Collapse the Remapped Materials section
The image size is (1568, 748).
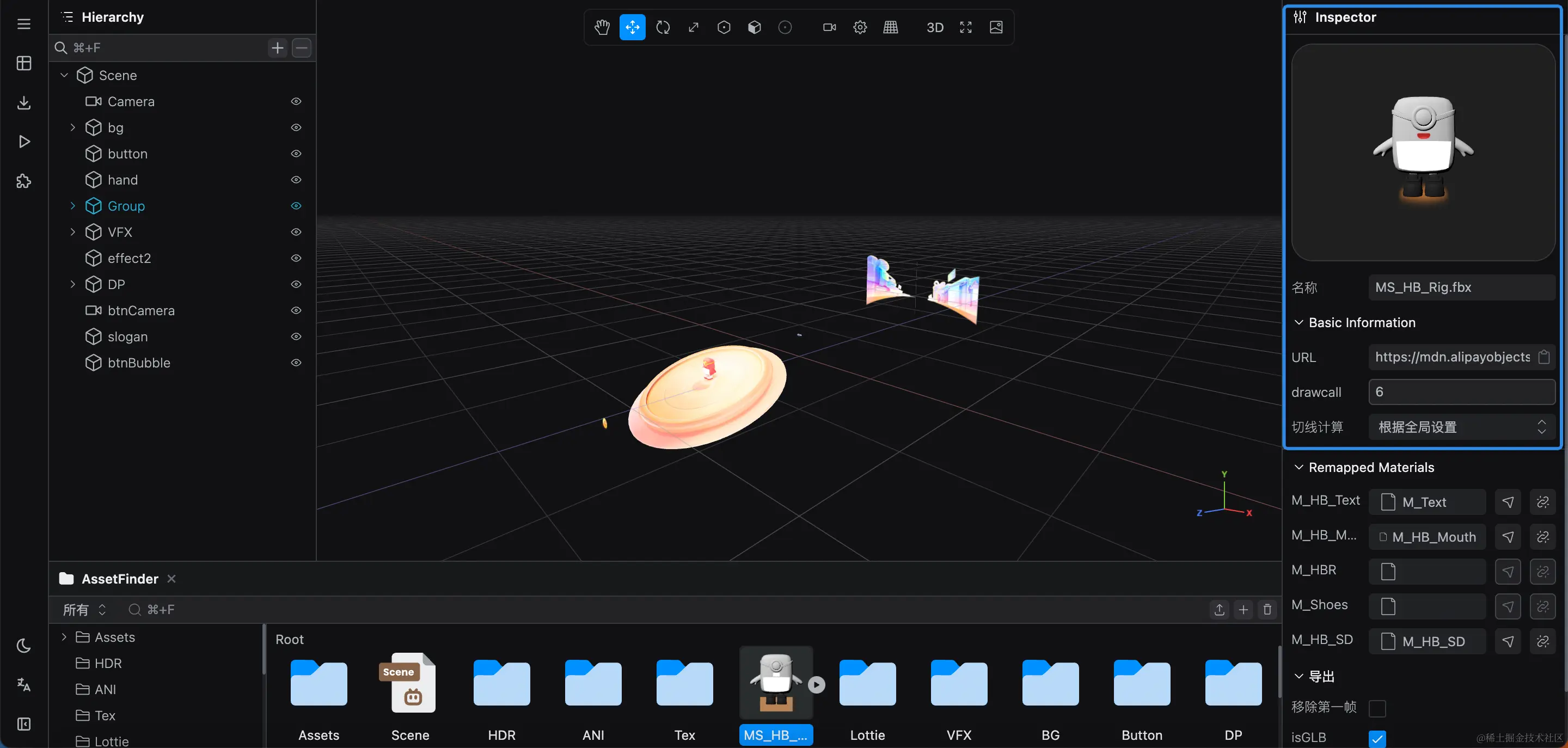pos(1298,468)
